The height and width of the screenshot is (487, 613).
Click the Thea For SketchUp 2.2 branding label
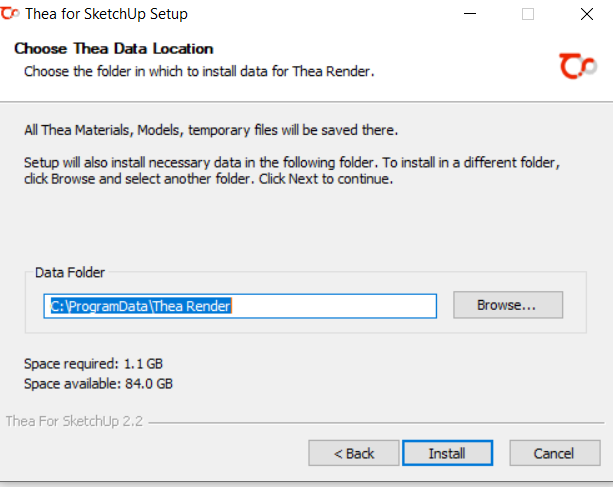click(74, 421)
